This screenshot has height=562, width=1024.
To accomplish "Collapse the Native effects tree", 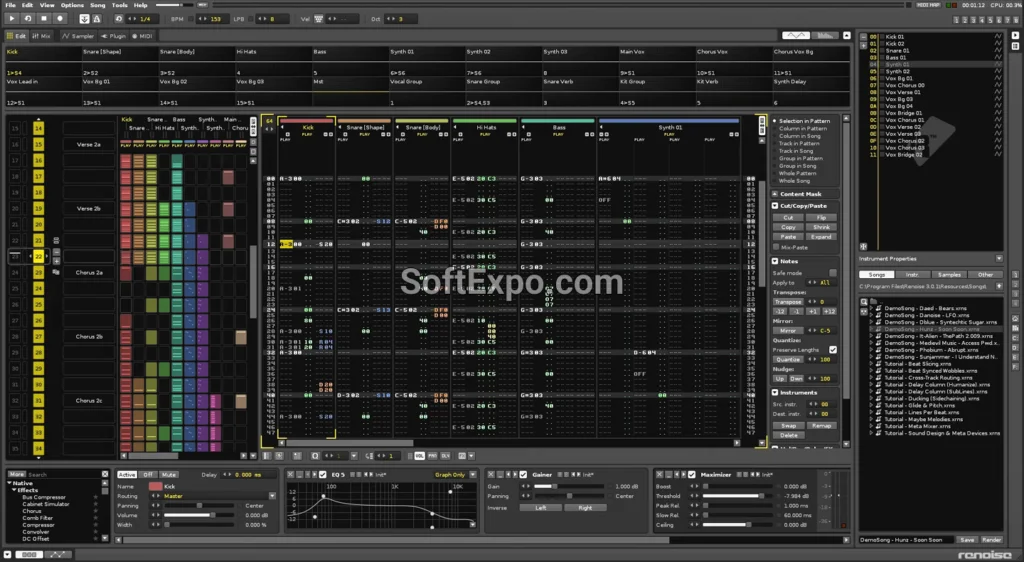I will point(10,483).
